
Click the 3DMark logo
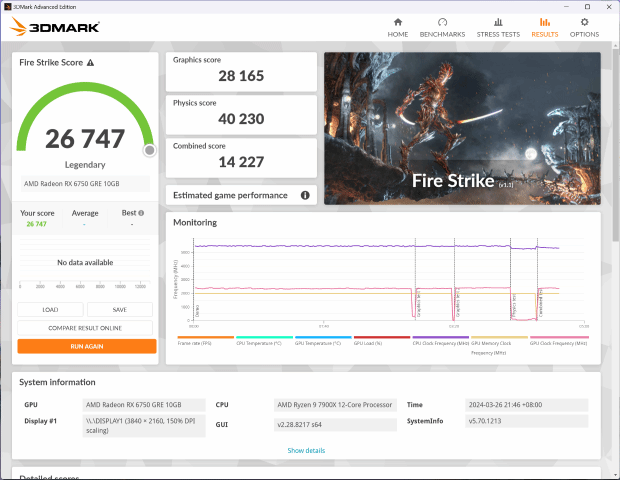(55, 26)
